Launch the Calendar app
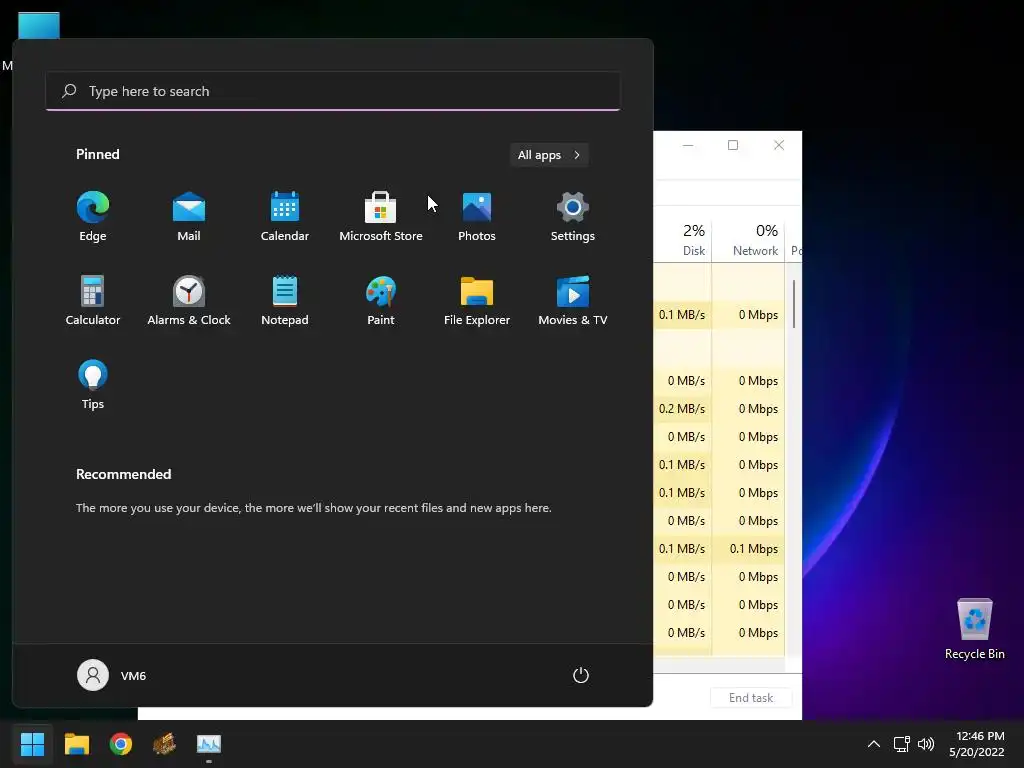Viewport: 1024px width, 768px height. (x=285, y=217)
